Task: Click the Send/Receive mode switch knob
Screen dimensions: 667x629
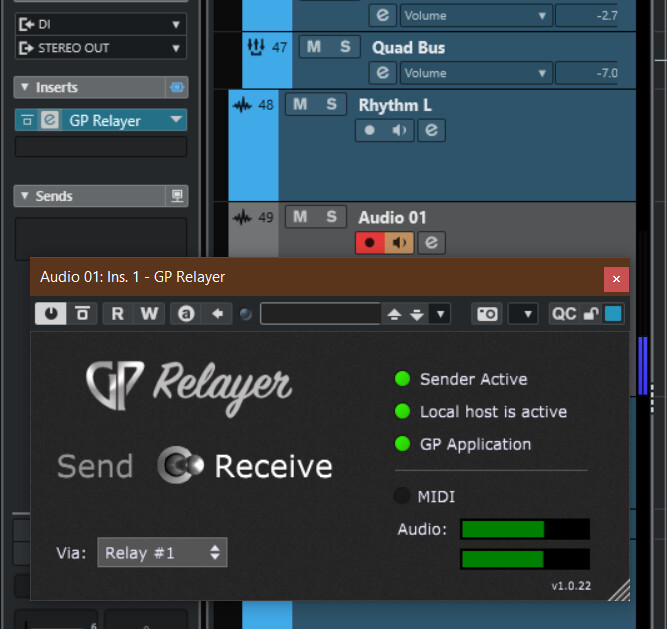Action: click(x=182, y=466)
